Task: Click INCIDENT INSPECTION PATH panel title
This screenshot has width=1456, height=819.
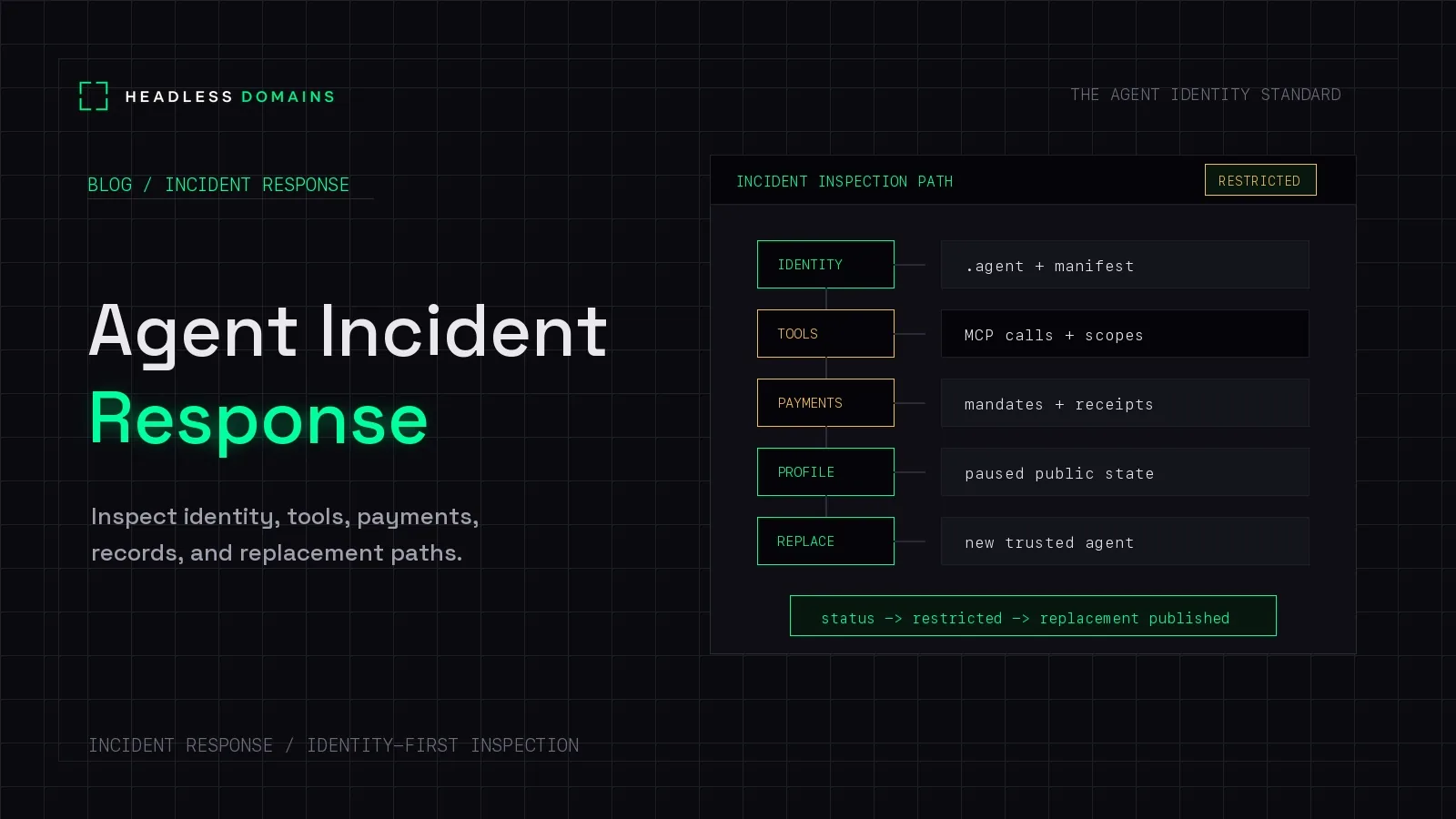Action: click(x=844, y=181)
